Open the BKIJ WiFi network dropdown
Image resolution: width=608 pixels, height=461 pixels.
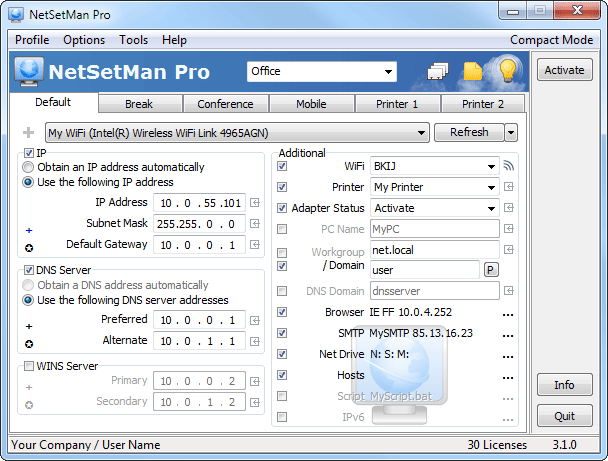click(435, 166)
